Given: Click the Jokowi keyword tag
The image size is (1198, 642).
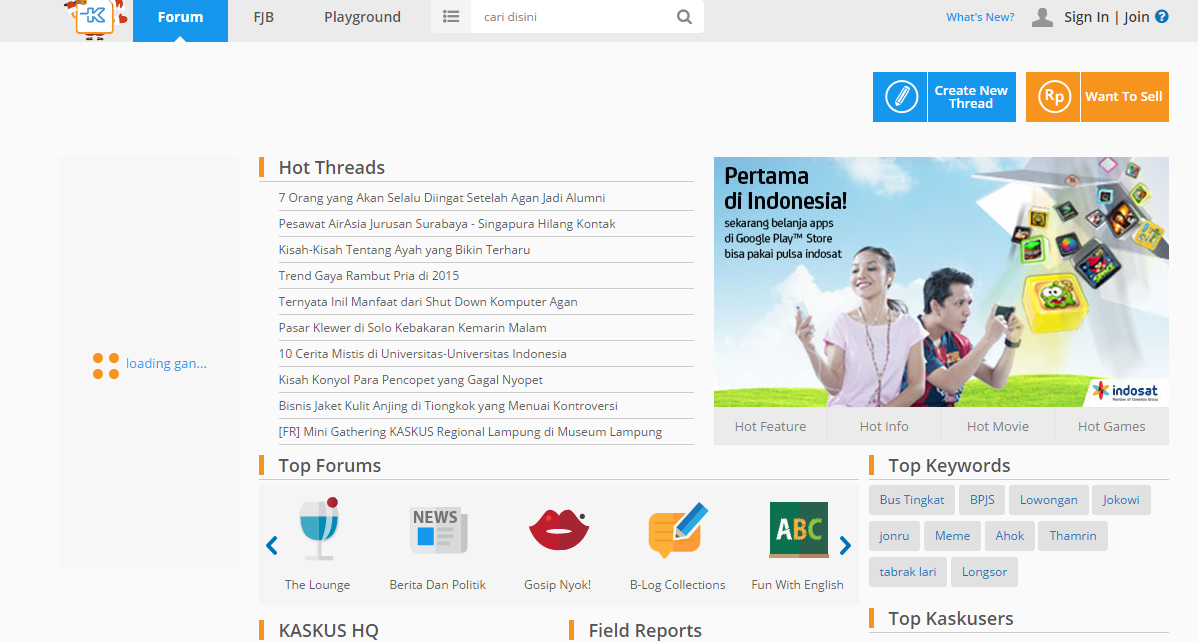Looking at the screenshot, I should [1121, 500].
